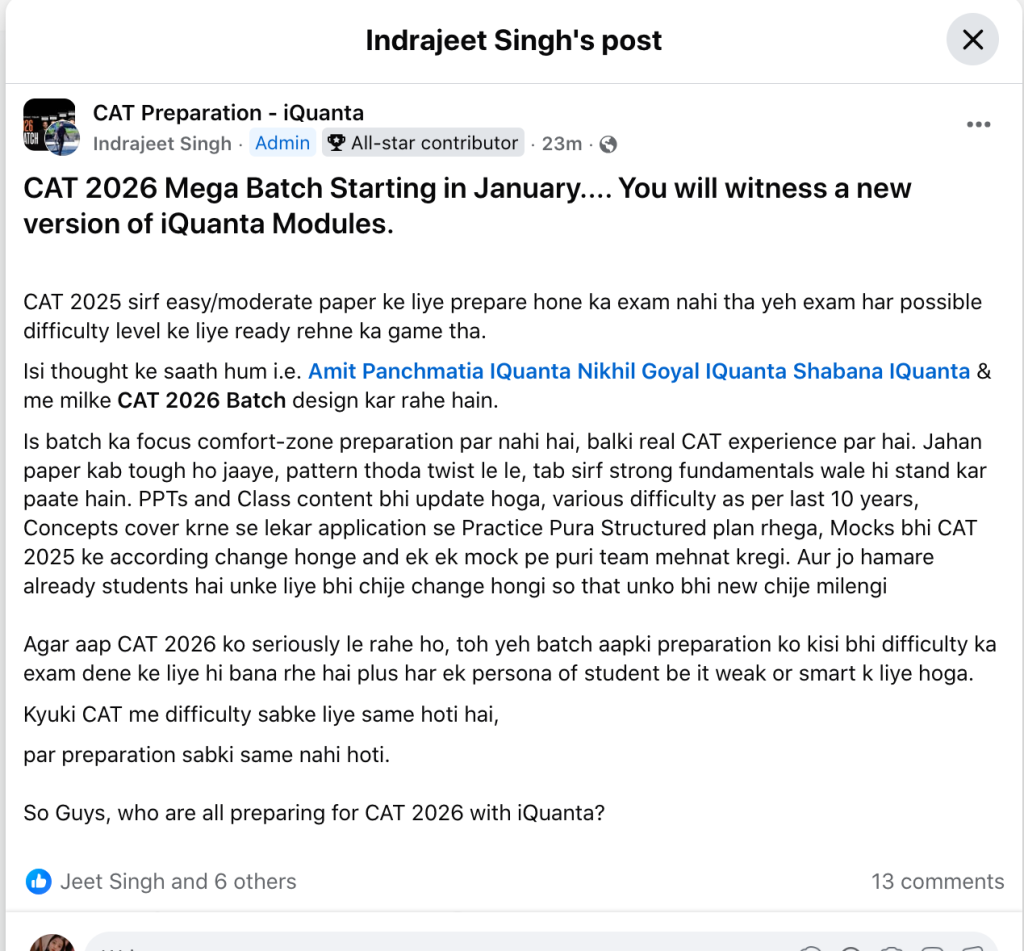Open Indrajeet Singh's profile name link
Screen dimensions: 1024x951
162,144
